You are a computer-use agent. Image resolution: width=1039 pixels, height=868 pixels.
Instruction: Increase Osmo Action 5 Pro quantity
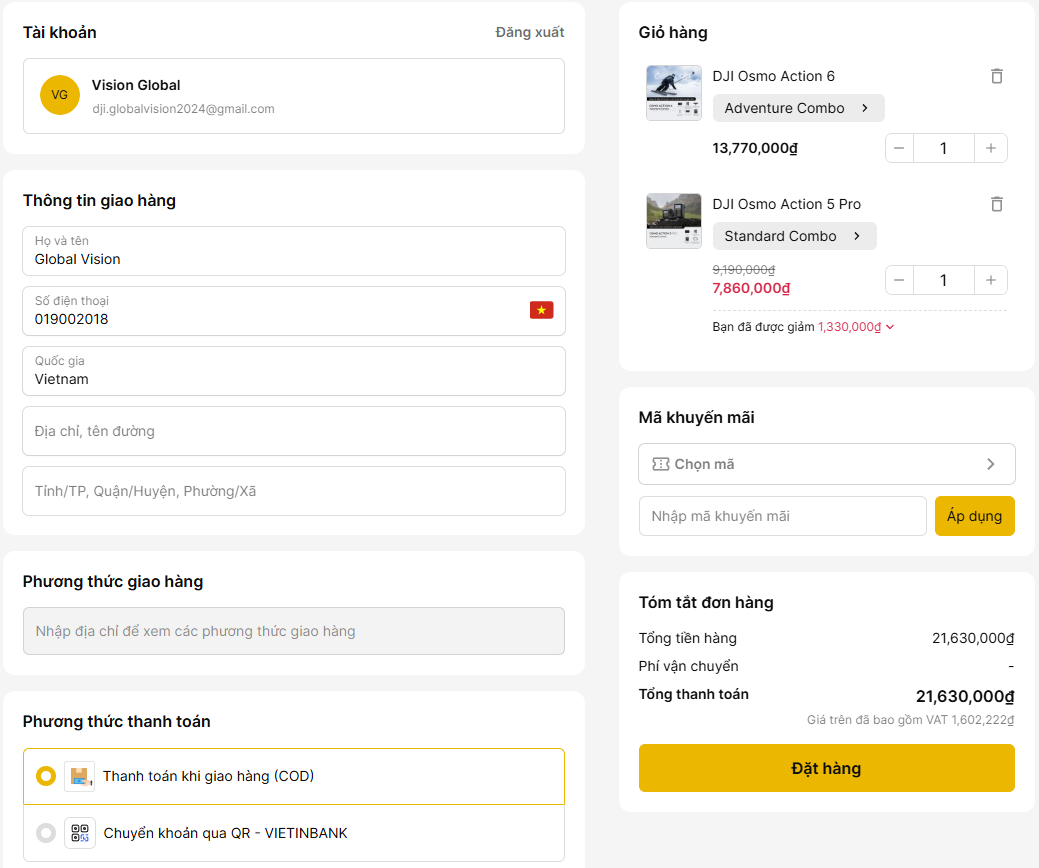pos(990,280)
